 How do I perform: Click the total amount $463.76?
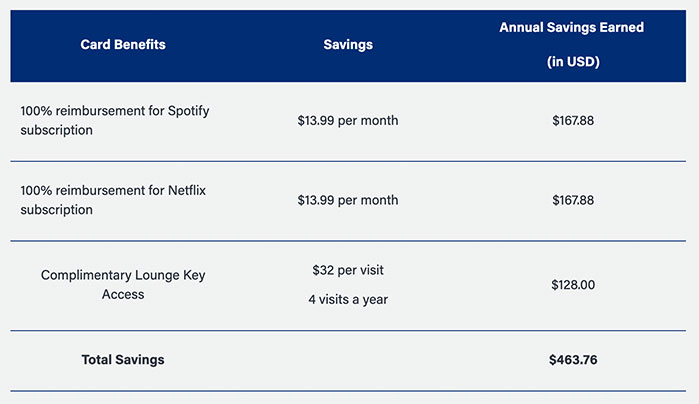[x=573, y=359]
